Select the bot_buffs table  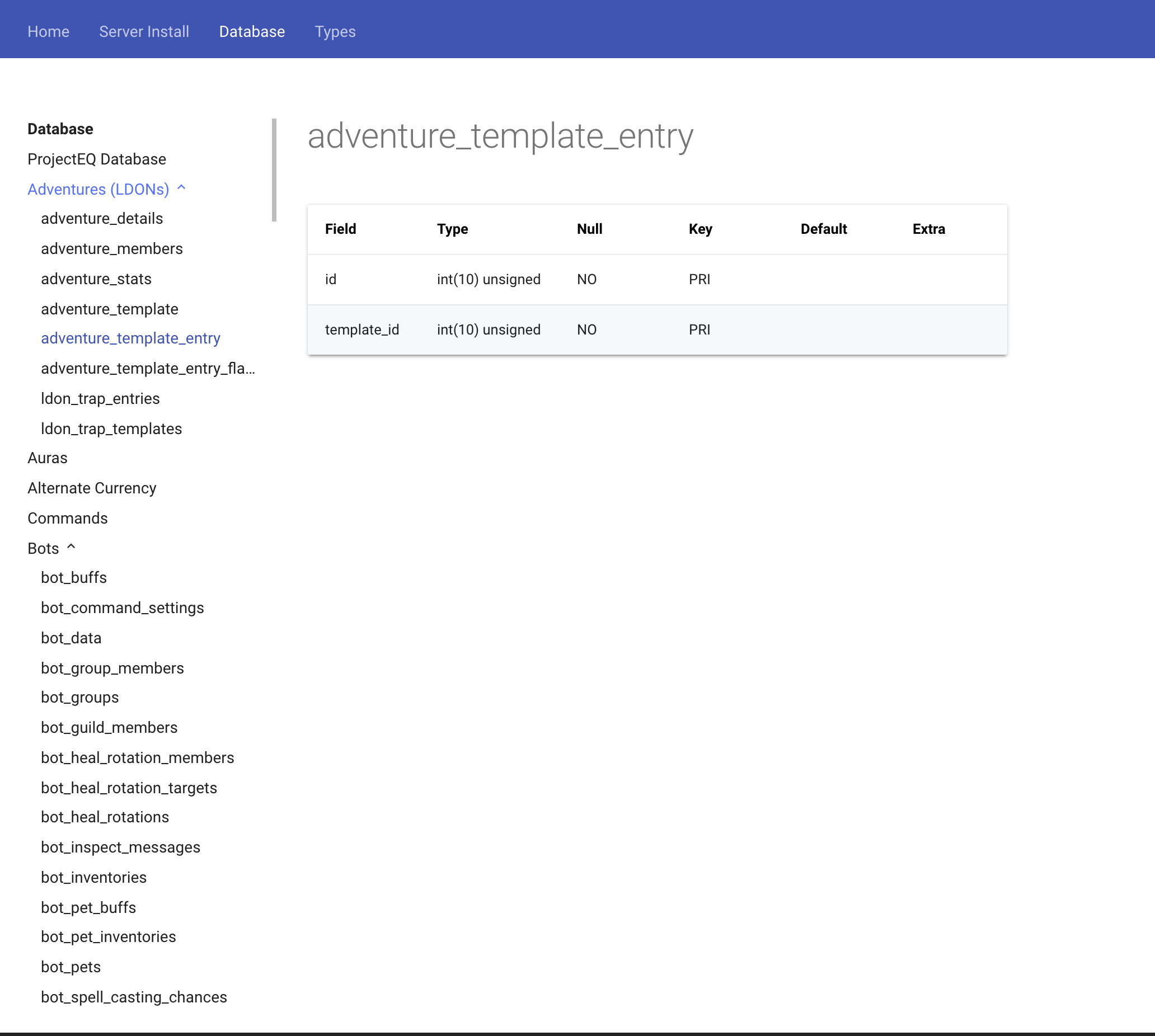point(73,577)
